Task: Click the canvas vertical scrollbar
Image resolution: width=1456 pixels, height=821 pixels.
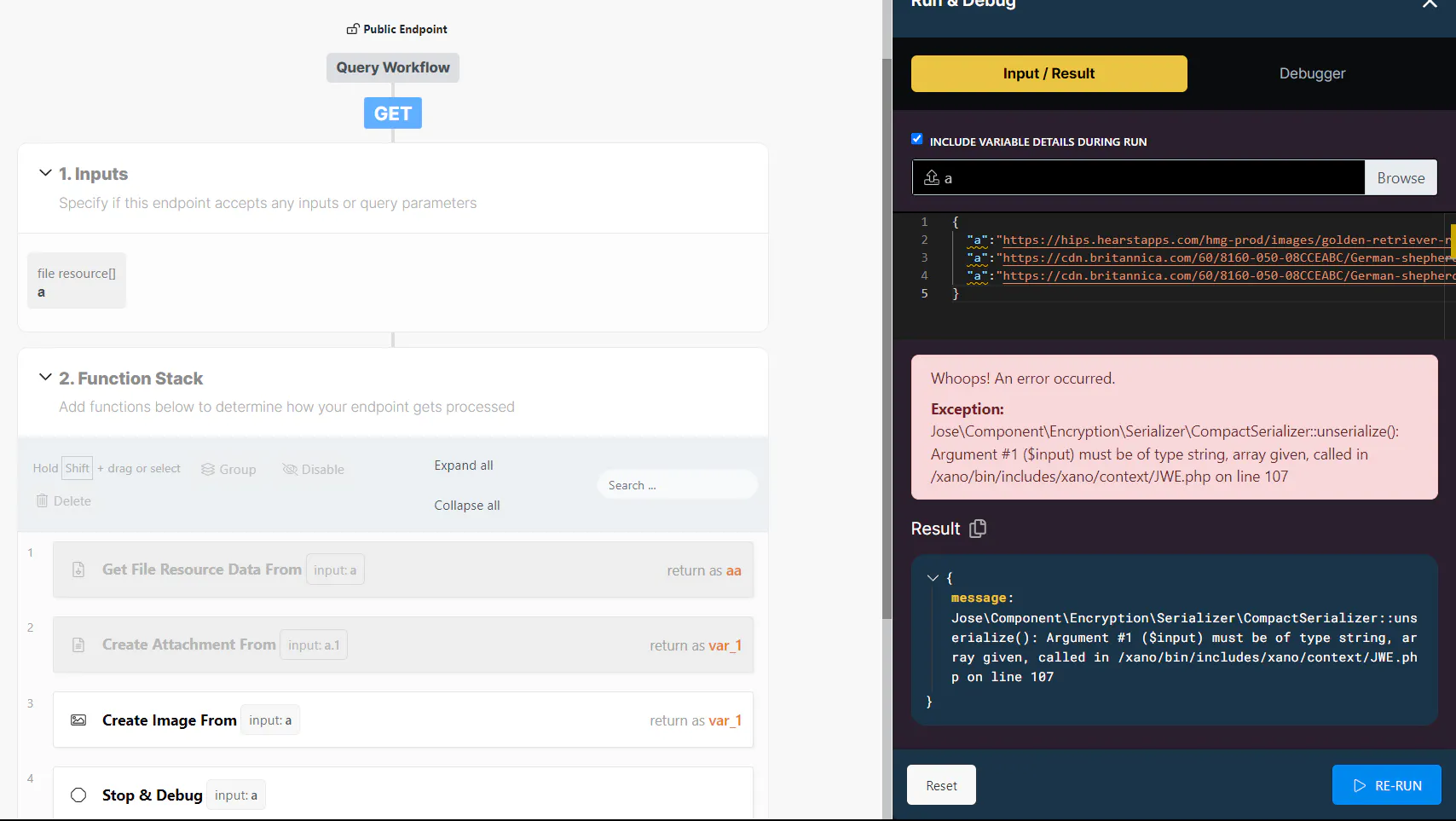Action: (887, 341)
